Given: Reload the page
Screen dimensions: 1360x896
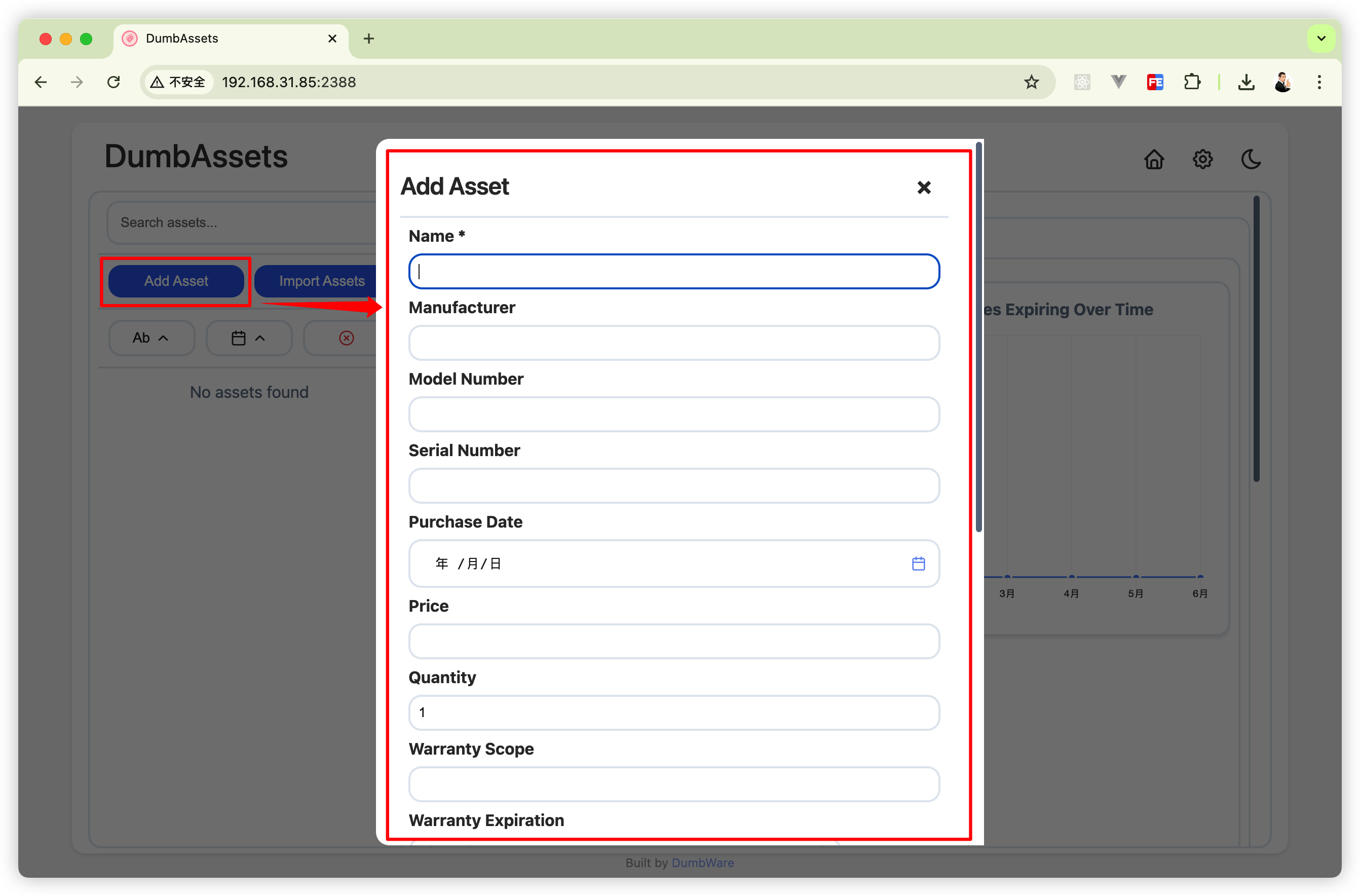Looking at the screenshot, I should pyautogui.click(x=114, y=82).
